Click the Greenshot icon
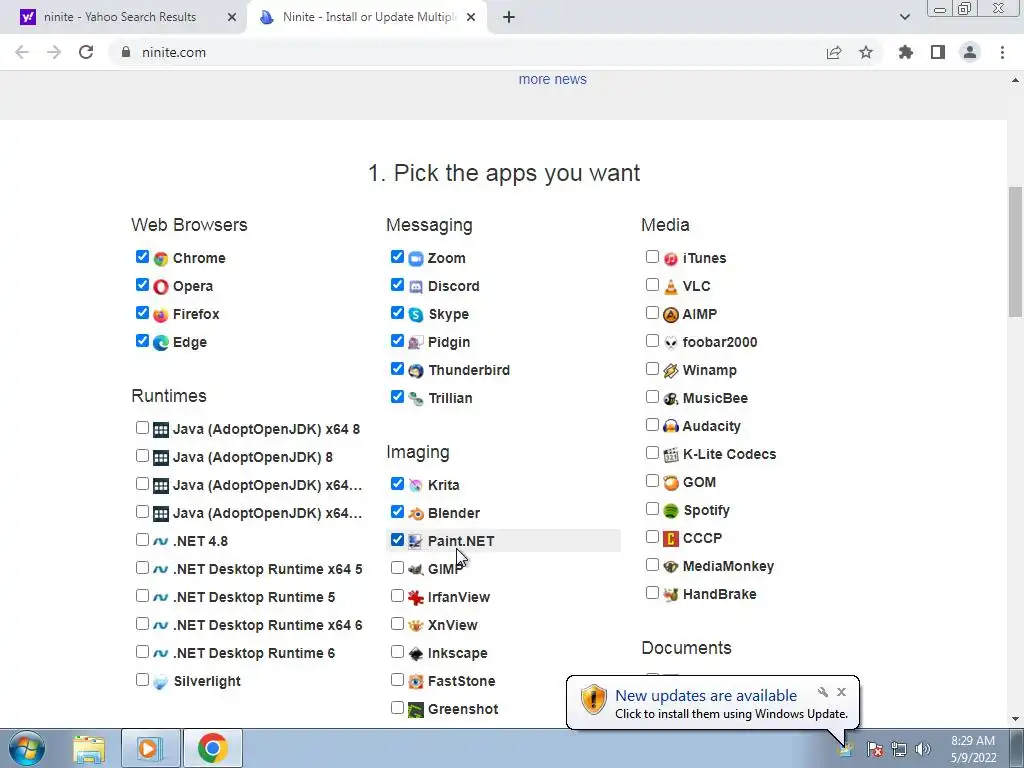The image size is (1024, 768). coord(416,710)
